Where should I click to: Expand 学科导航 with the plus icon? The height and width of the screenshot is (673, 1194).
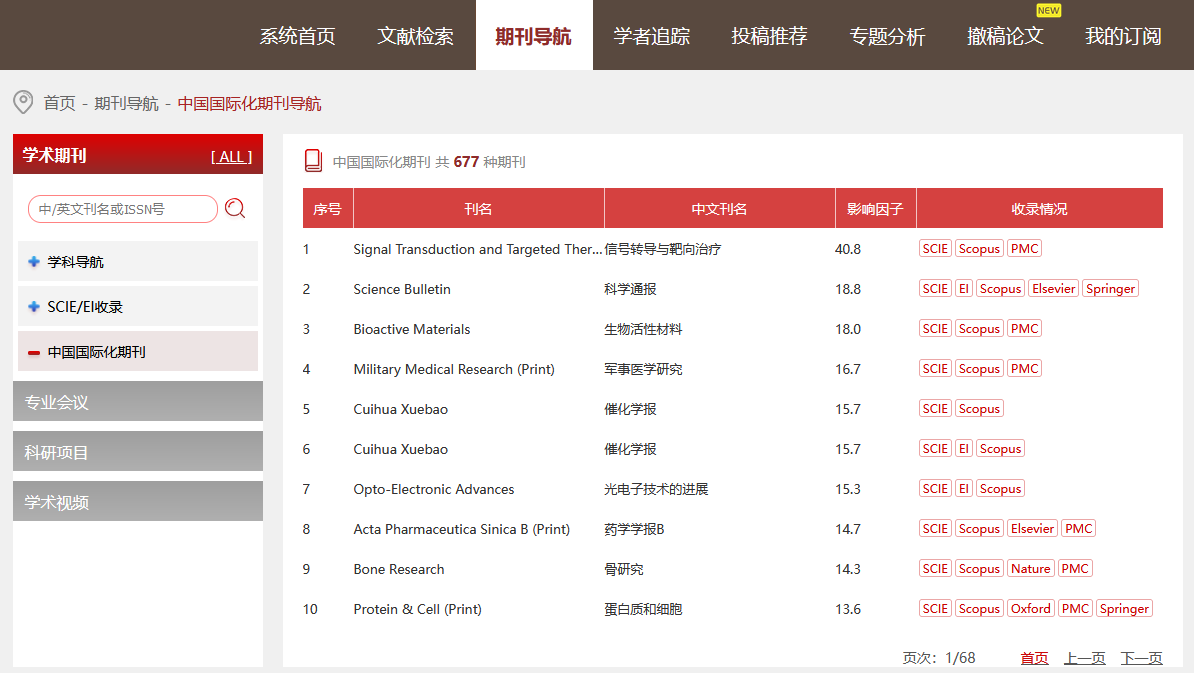tap(34, 262)
